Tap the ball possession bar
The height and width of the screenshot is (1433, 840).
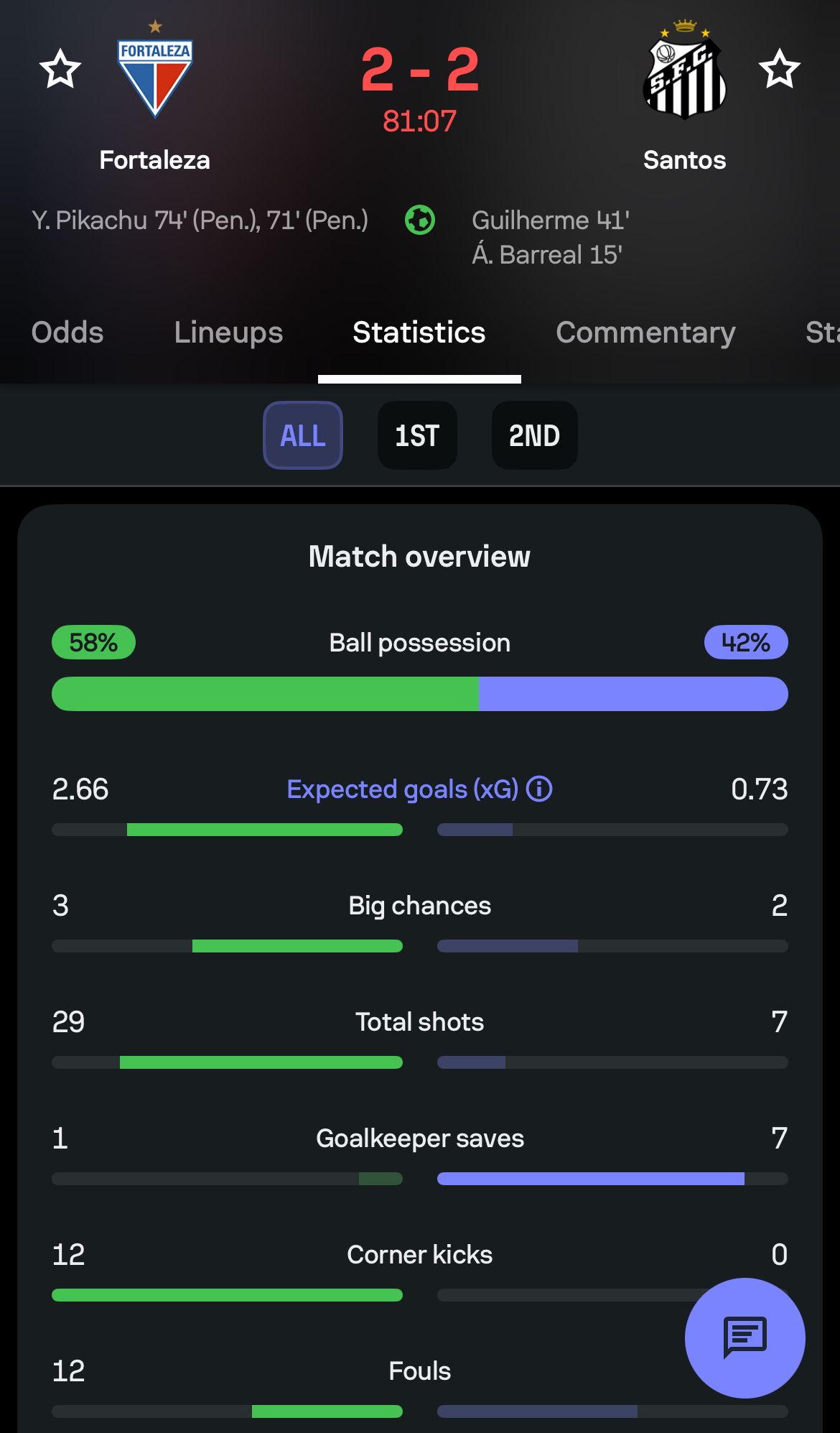(420, 694)
